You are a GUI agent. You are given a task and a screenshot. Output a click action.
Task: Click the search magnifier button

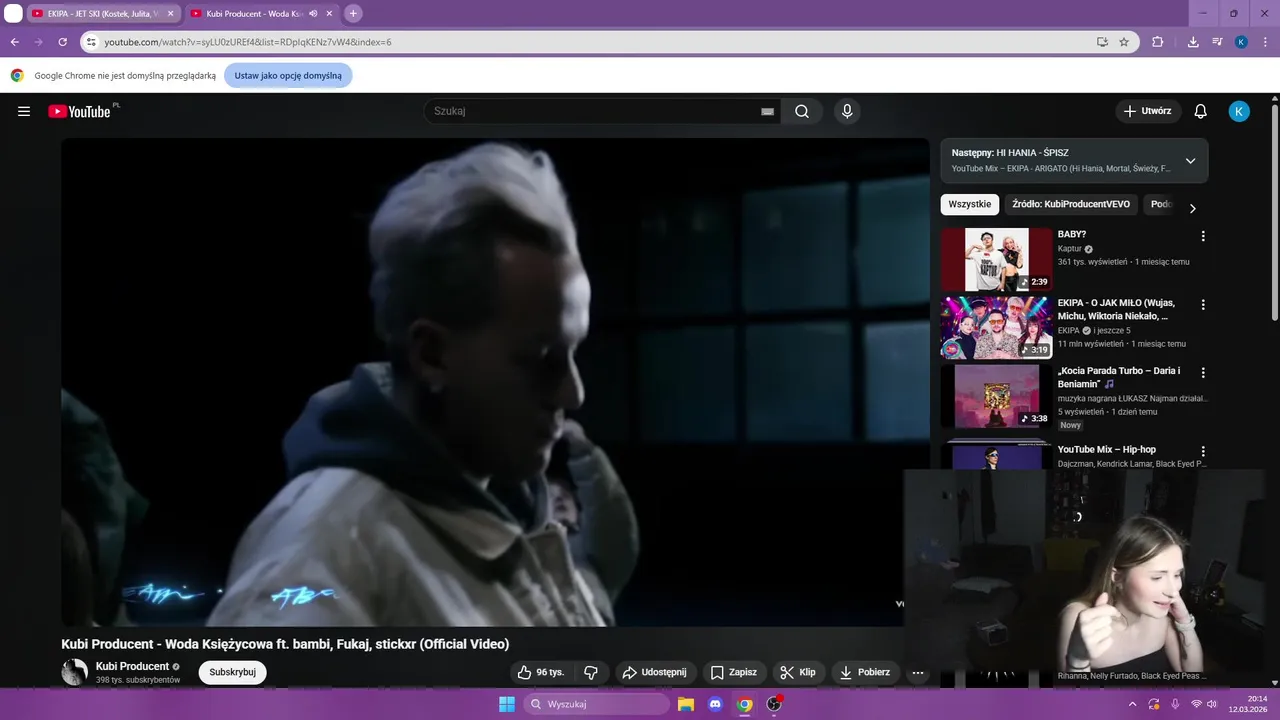[x=802, y=111]
